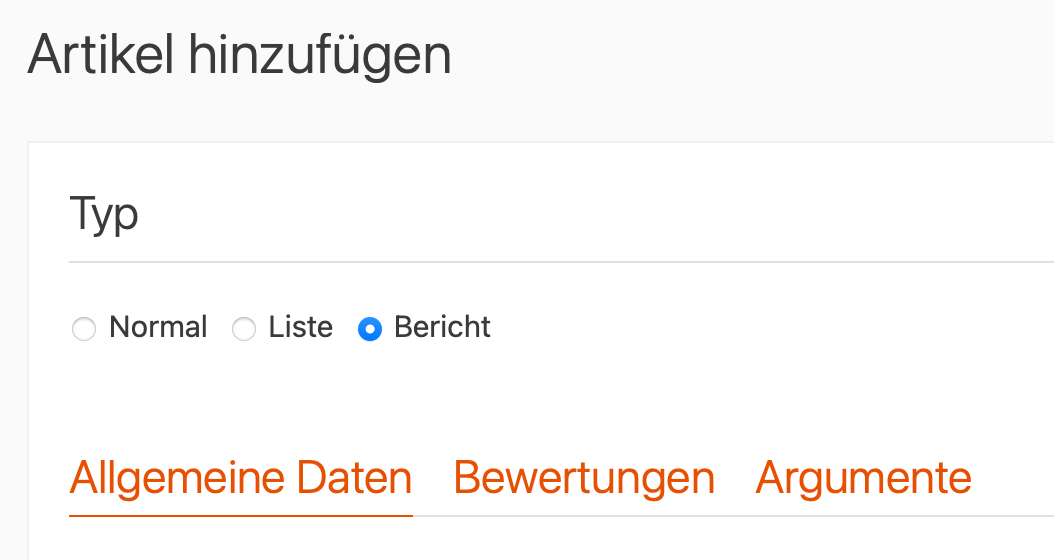Click the "Artikel hinzufügen" page heading
The image size is (1054, 560).
click(239, 56)
